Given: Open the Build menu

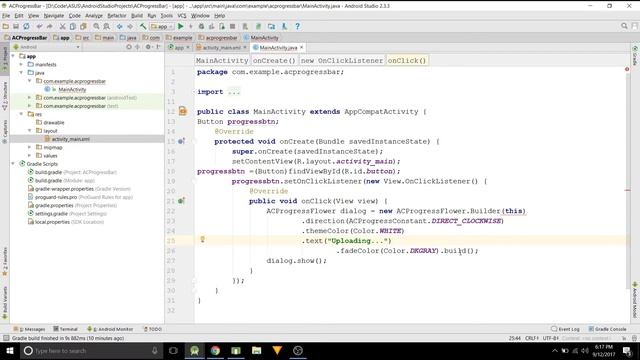Looking at the screenshot, I should coord(137,16).
